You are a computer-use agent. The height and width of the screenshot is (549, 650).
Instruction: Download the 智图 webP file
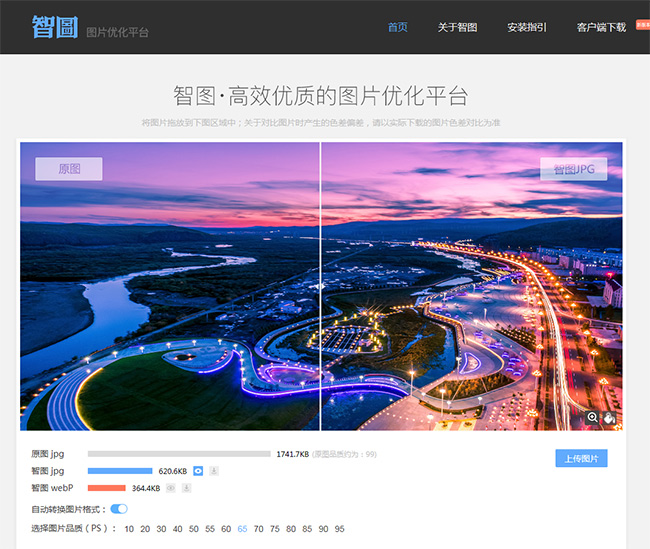(x=187, y=488)
